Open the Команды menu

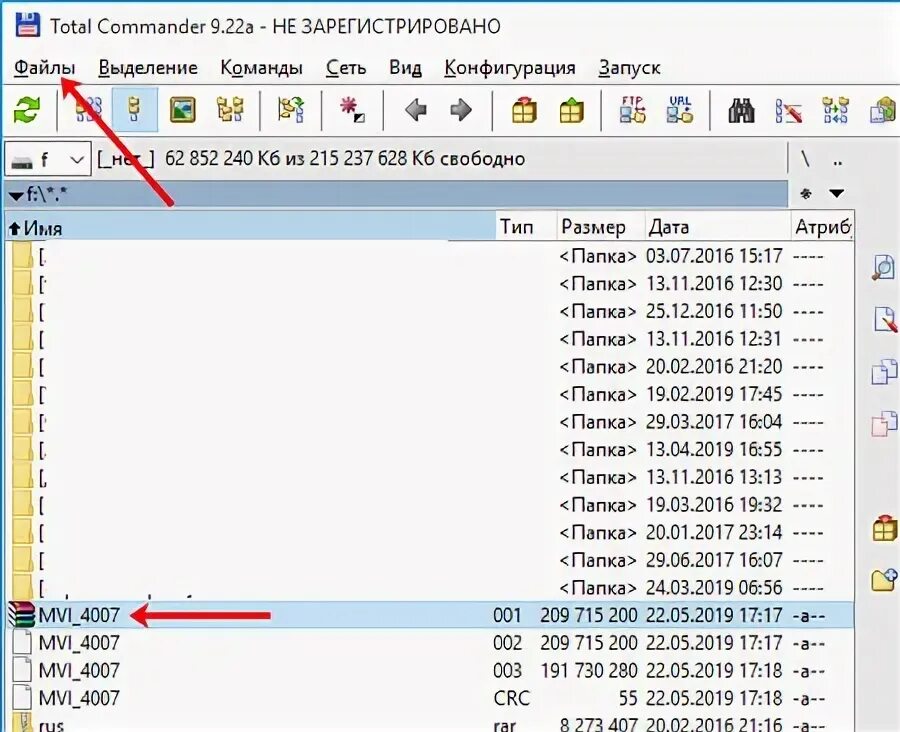261,68
